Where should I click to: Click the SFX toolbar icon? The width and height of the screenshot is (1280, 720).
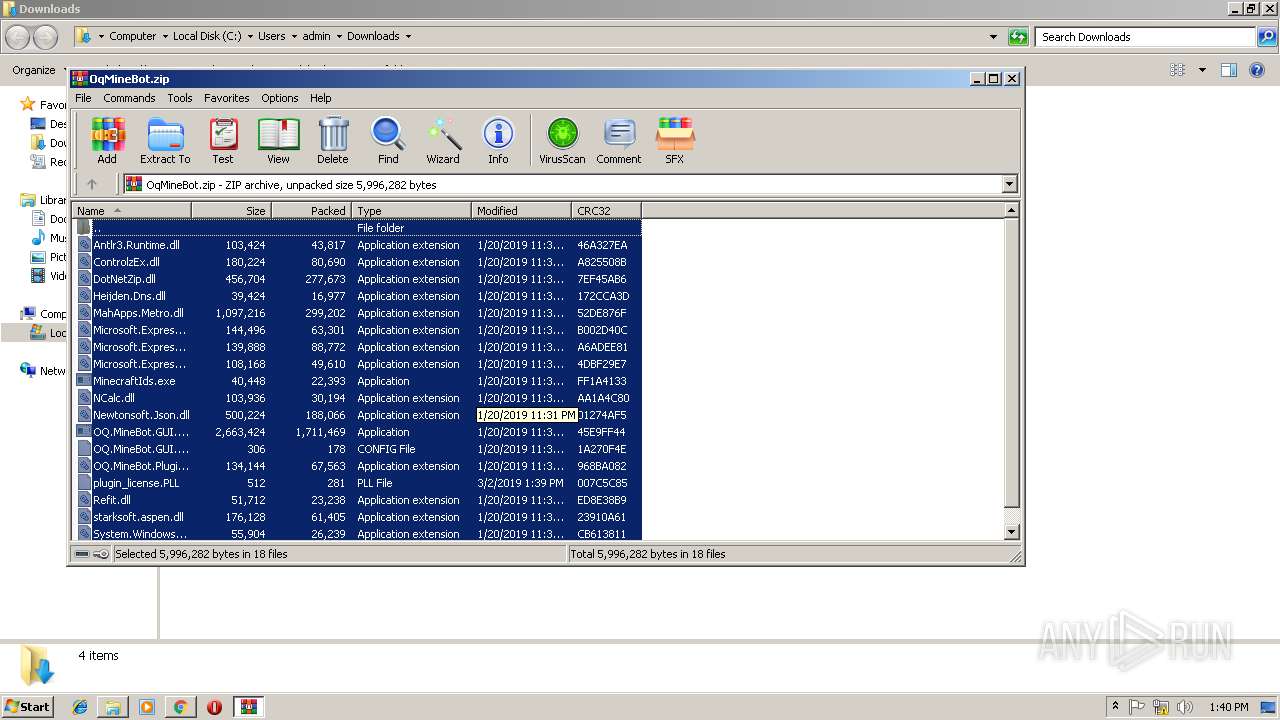675,140
